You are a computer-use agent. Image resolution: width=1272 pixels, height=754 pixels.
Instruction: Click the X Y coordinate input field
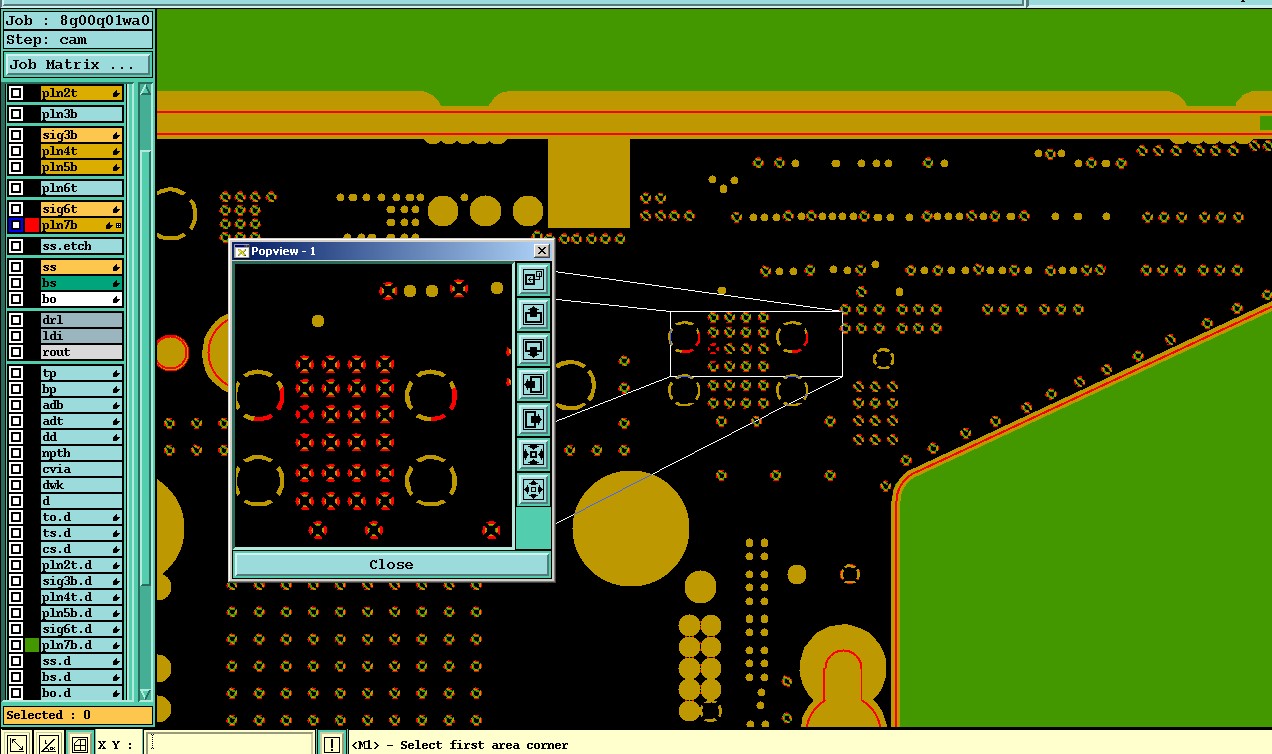tap(229, 744)
